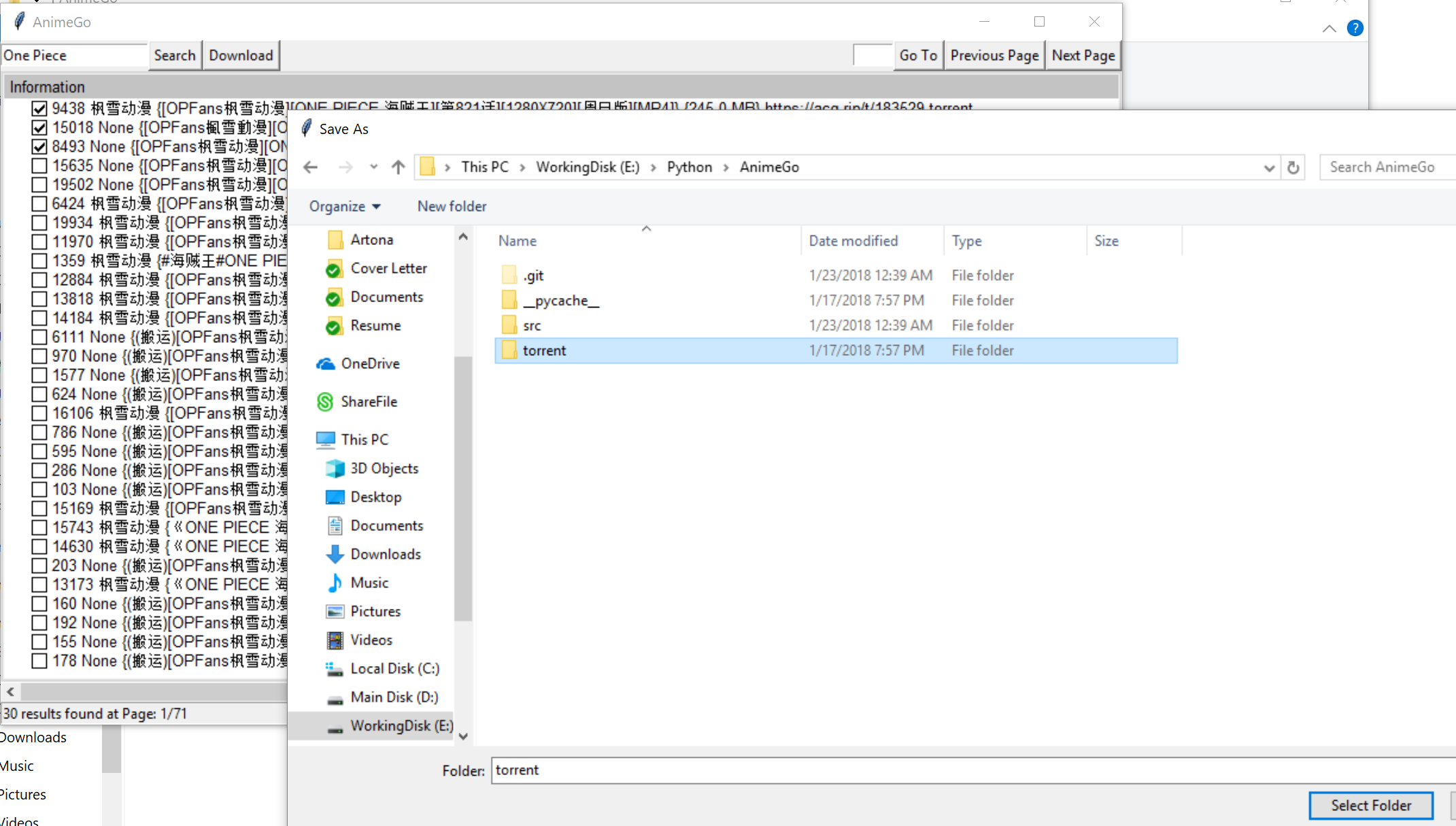This screenshot has height=826, width=1456.
Task: Open Music folder in navigation pane
Action: [369, 583]
